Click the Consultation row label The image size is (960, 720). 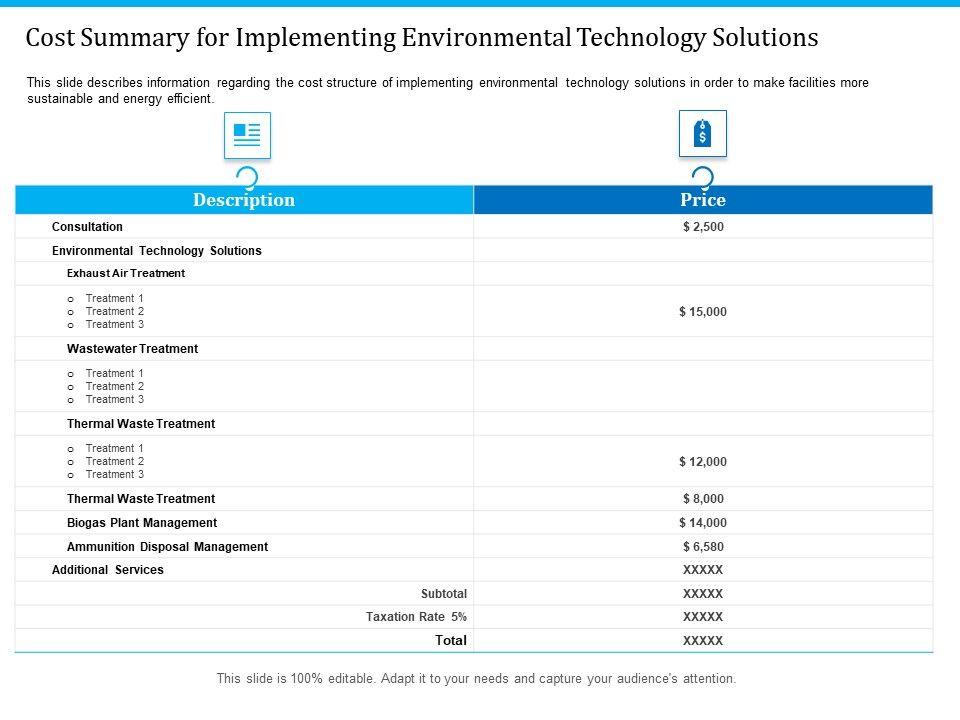pyautogui.click(x=87, y=227)
